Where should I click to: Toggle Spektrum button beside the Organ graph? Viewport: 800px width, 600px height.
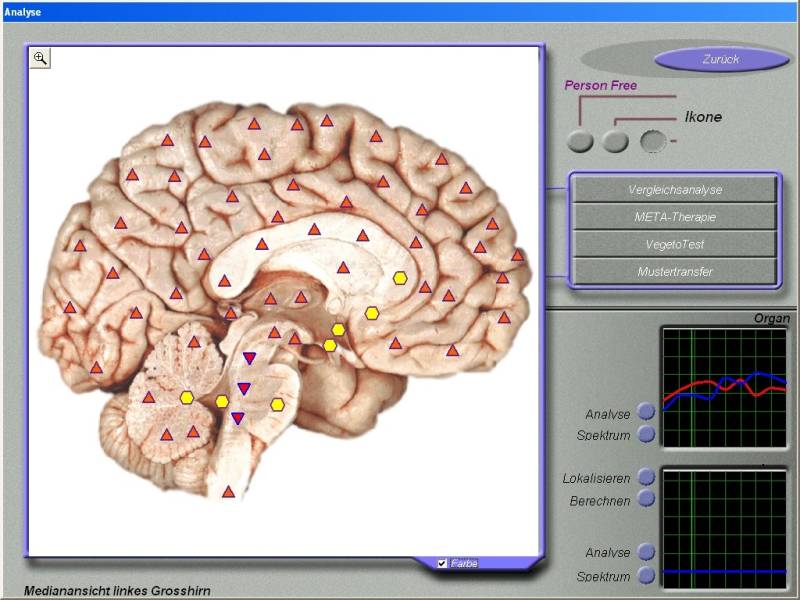coord(646,434)
